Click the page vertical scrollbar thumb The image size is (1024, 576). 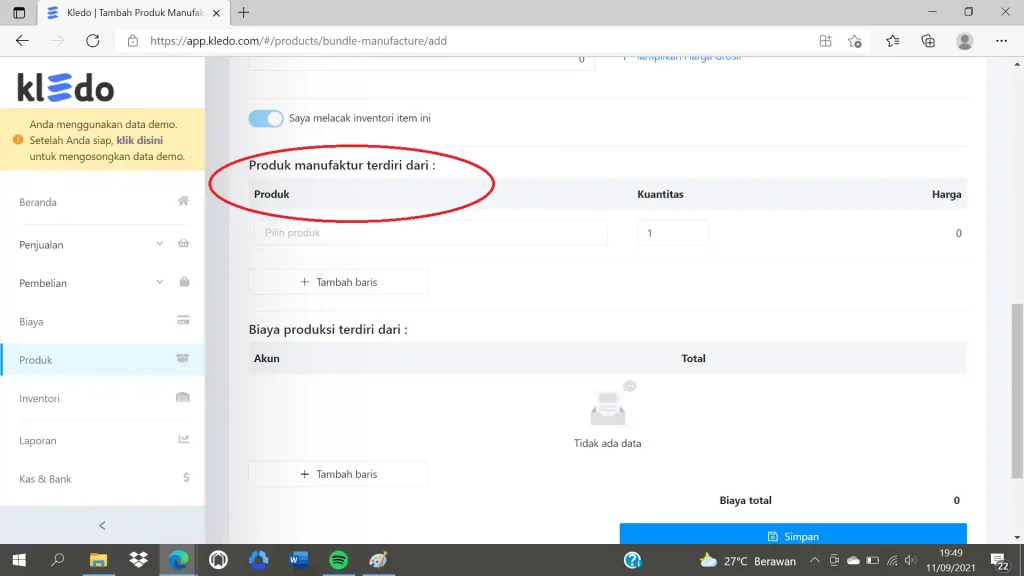pos(1017,391)
